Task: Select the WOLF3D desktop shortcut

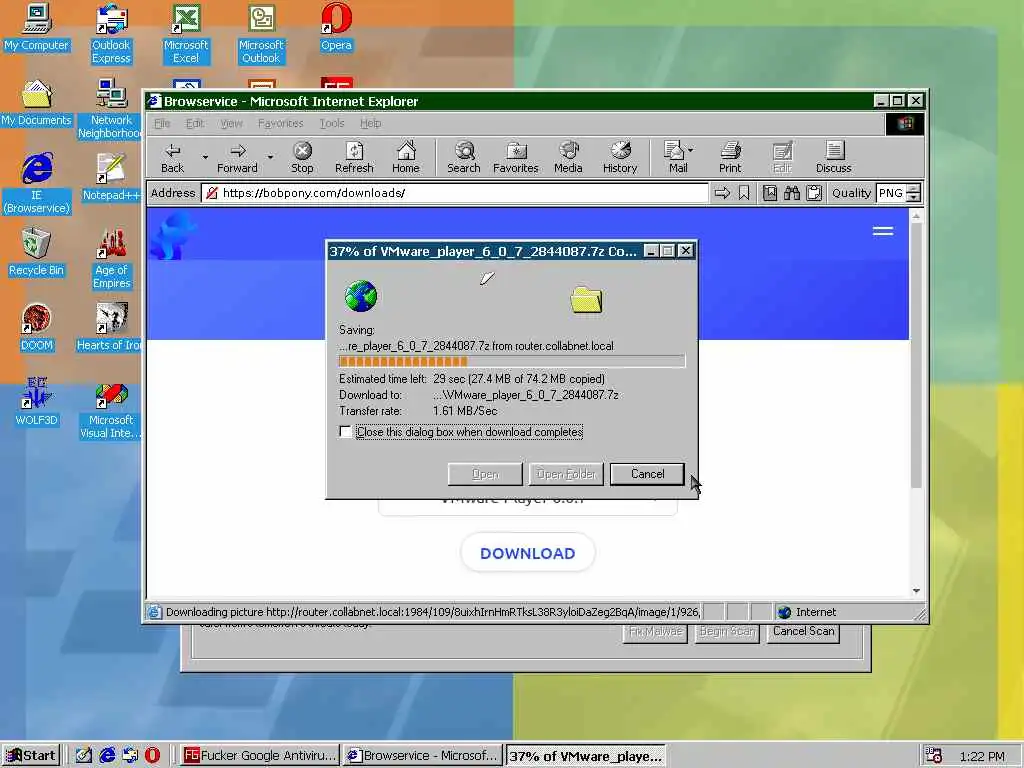Action: (x=36, y=402)
